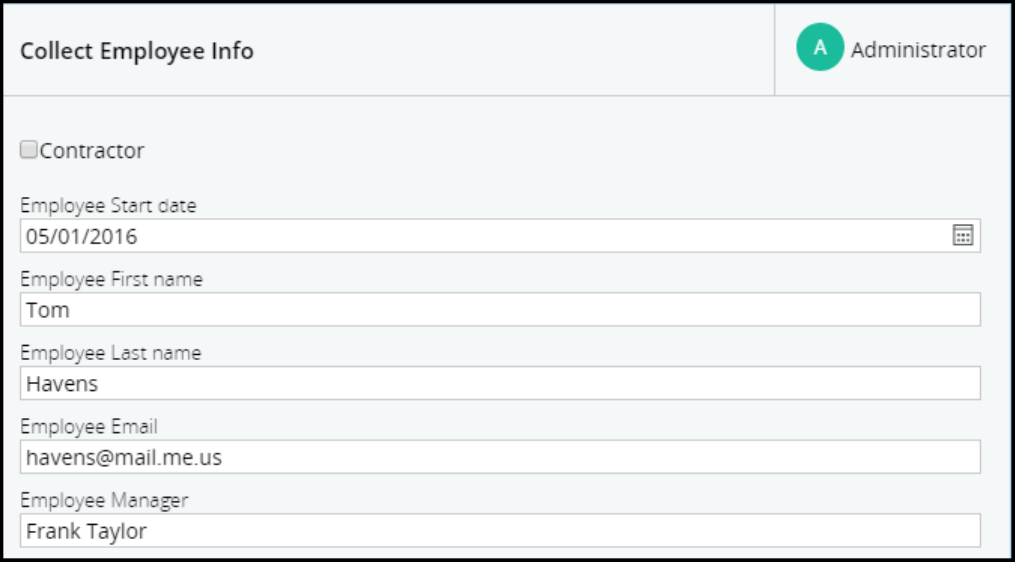The height and width of the screenshot is (562, 1015).
Task: Open the Administrator user name menu
Action: tap(918, 49)
